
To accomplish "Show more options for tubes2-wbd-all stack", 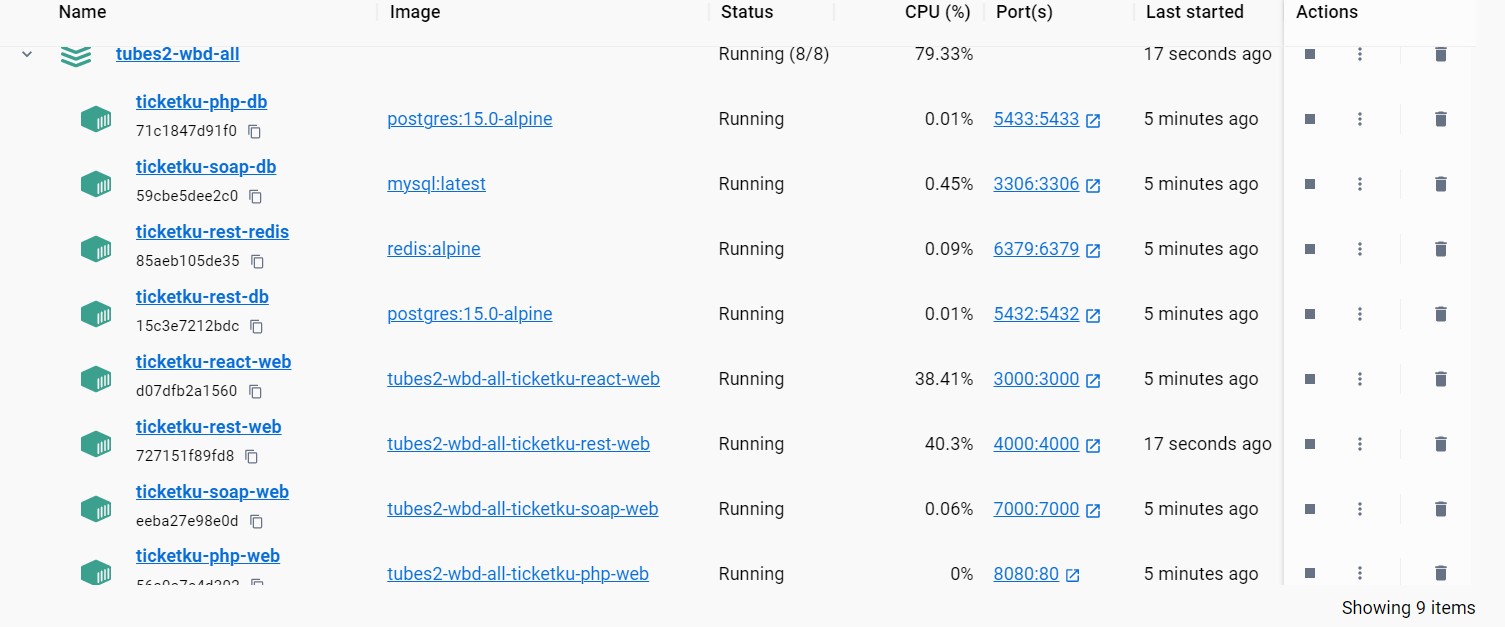I will tap(1359, 54).
